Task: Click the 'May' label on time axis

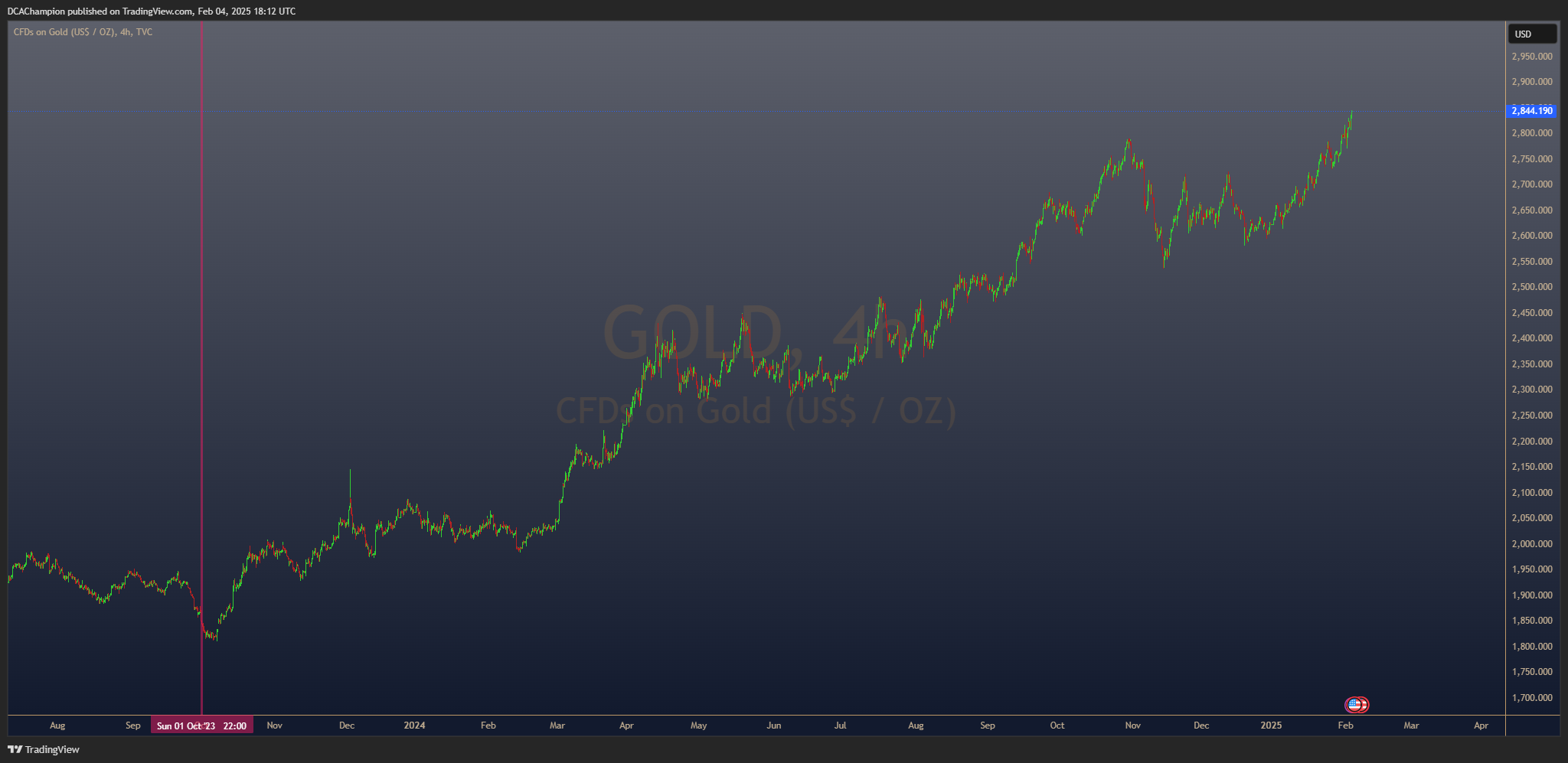Action: point(699,726)
